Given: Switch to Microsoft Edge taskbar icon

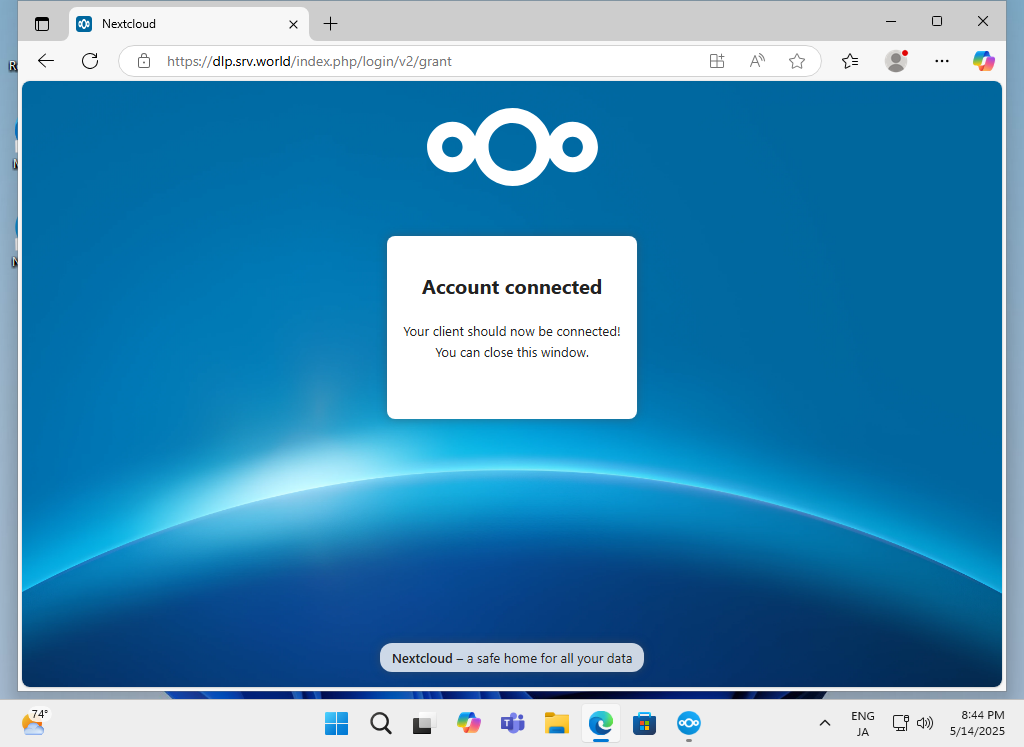Looking at the screenshot, I should 601,723.
